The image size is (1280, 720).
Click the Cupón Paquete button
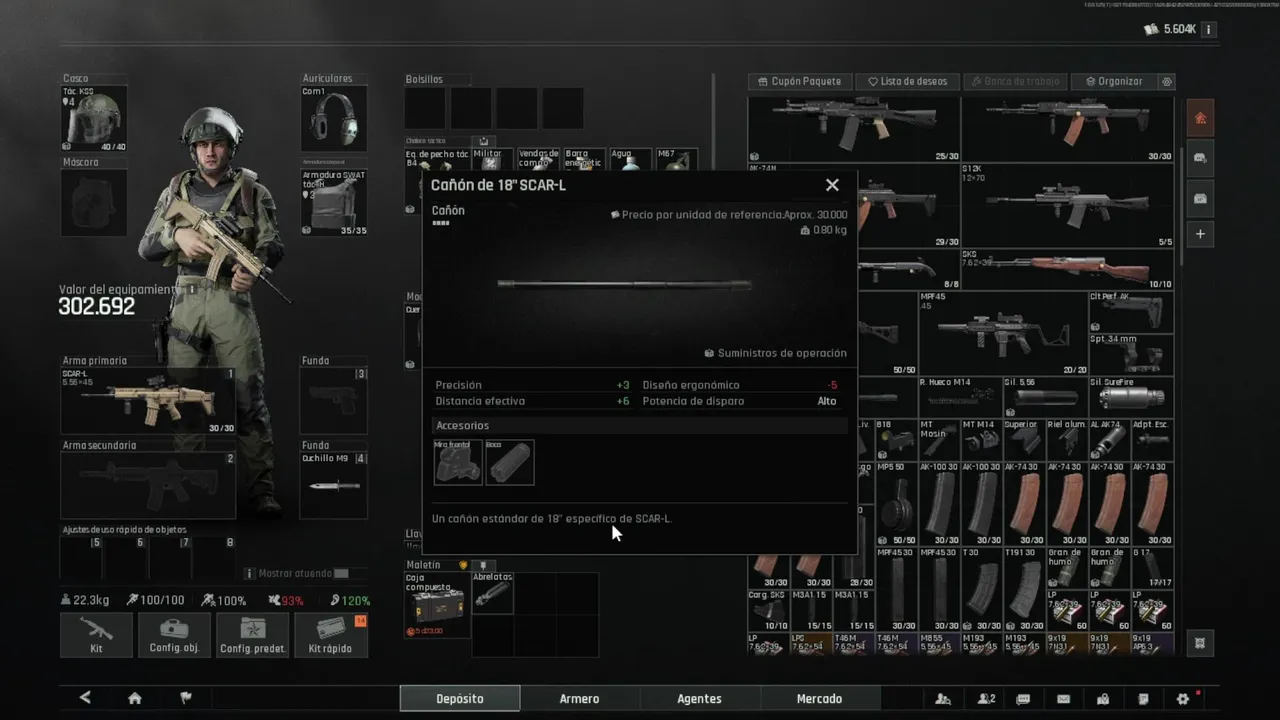800,81
